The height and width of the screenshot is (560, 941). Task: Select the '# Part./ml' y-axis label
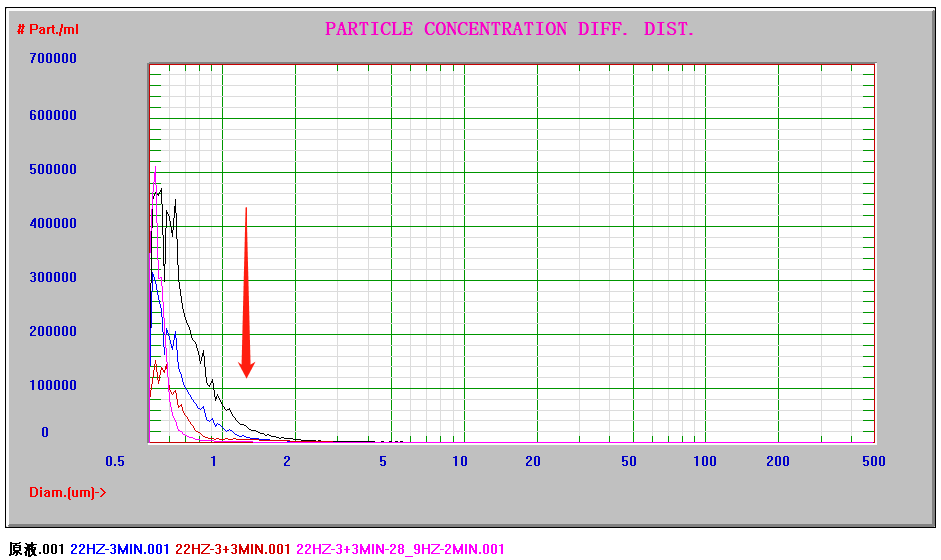pos(48,29)
